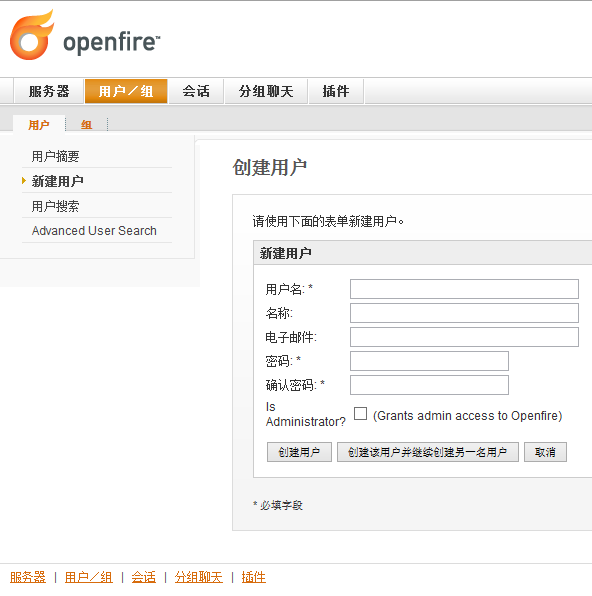This screenshot has width=592, height=596.
Task: Open the footer 服务器 link
Action: click(x=28, y=577)
